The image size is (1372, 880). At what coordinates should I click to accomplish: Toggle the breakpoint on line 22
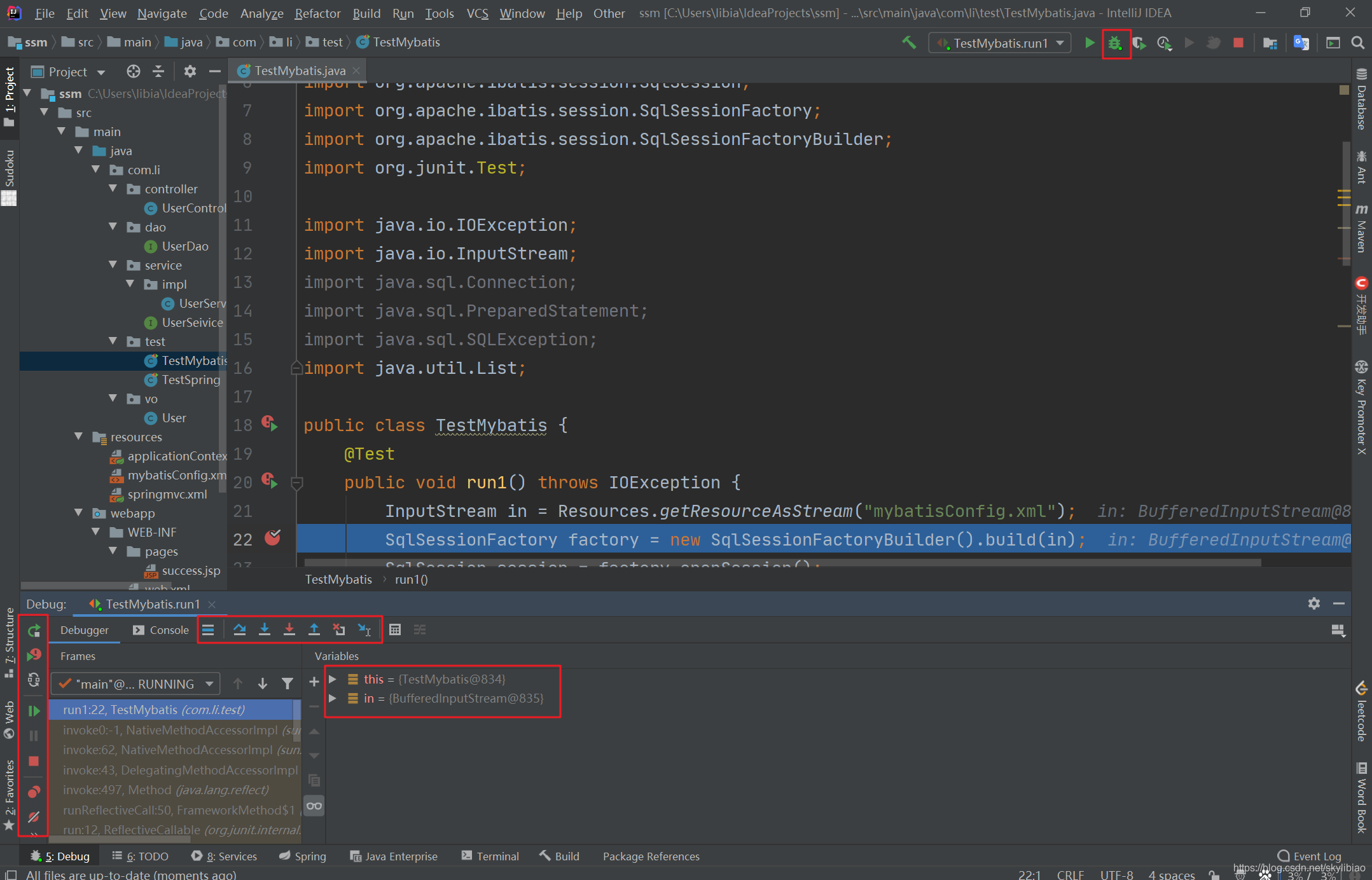pyautogui.click(x=272, y=539)
